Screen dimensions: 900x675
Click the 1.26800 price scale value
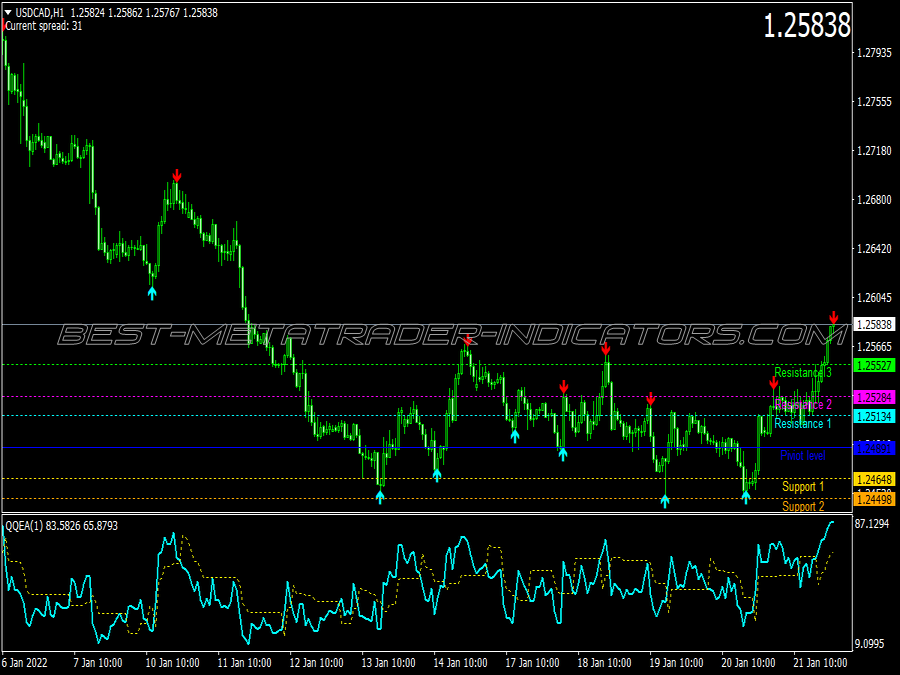874,200
